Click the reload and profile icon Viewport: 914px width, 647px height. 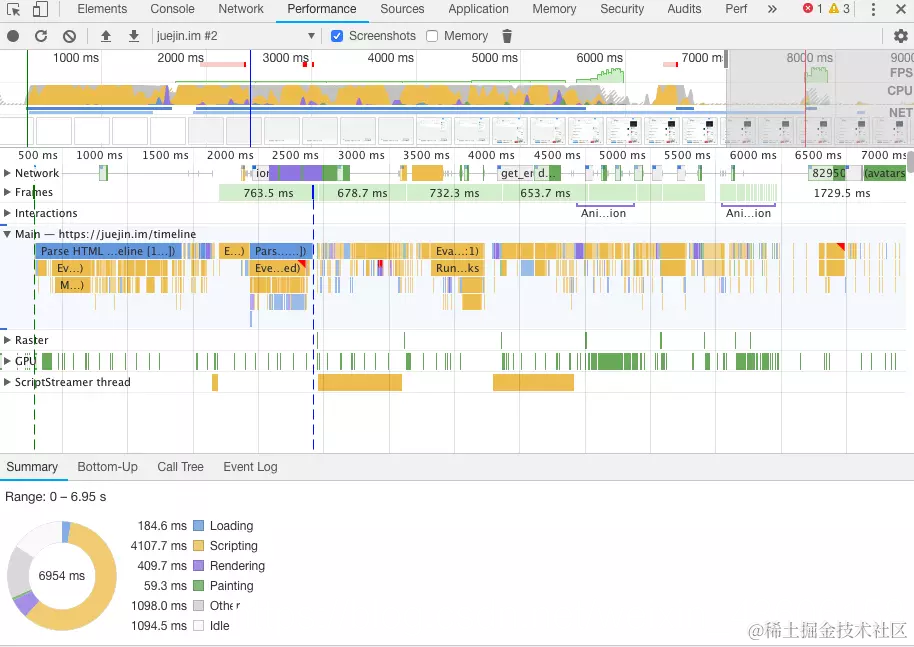41,36
